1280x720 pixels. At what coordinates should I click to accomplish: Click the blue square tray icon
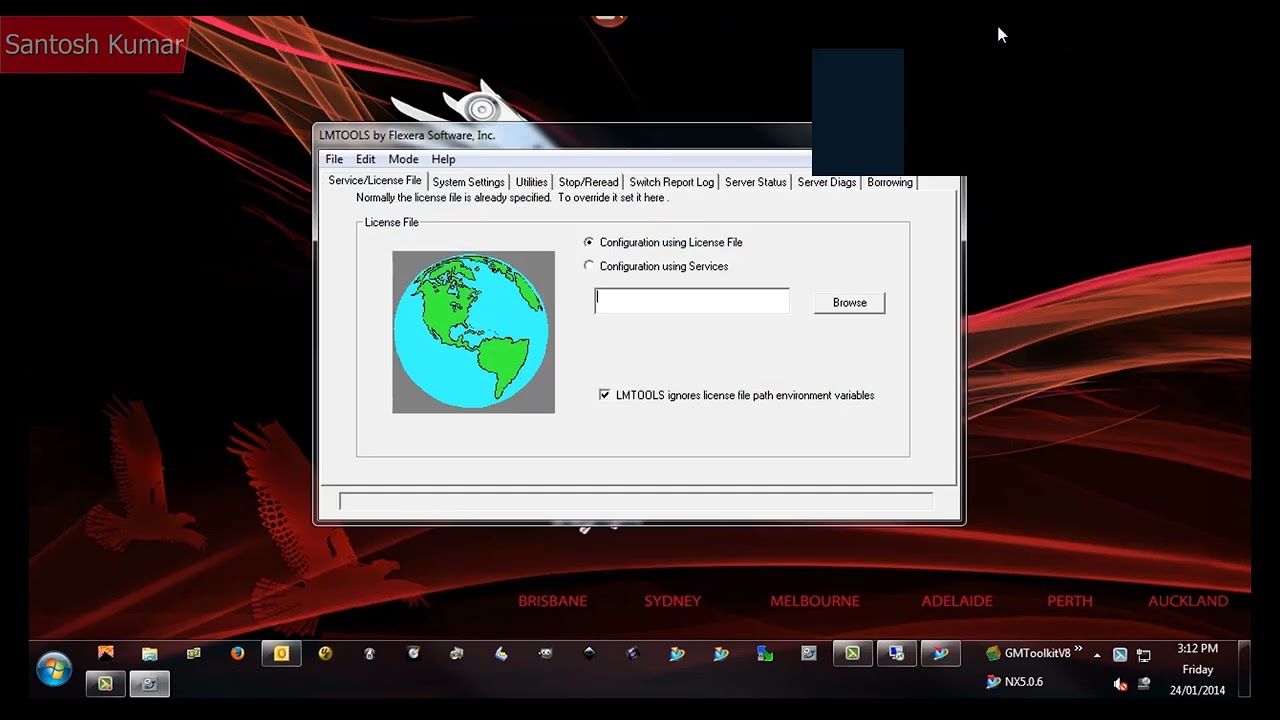(1120, 655)
